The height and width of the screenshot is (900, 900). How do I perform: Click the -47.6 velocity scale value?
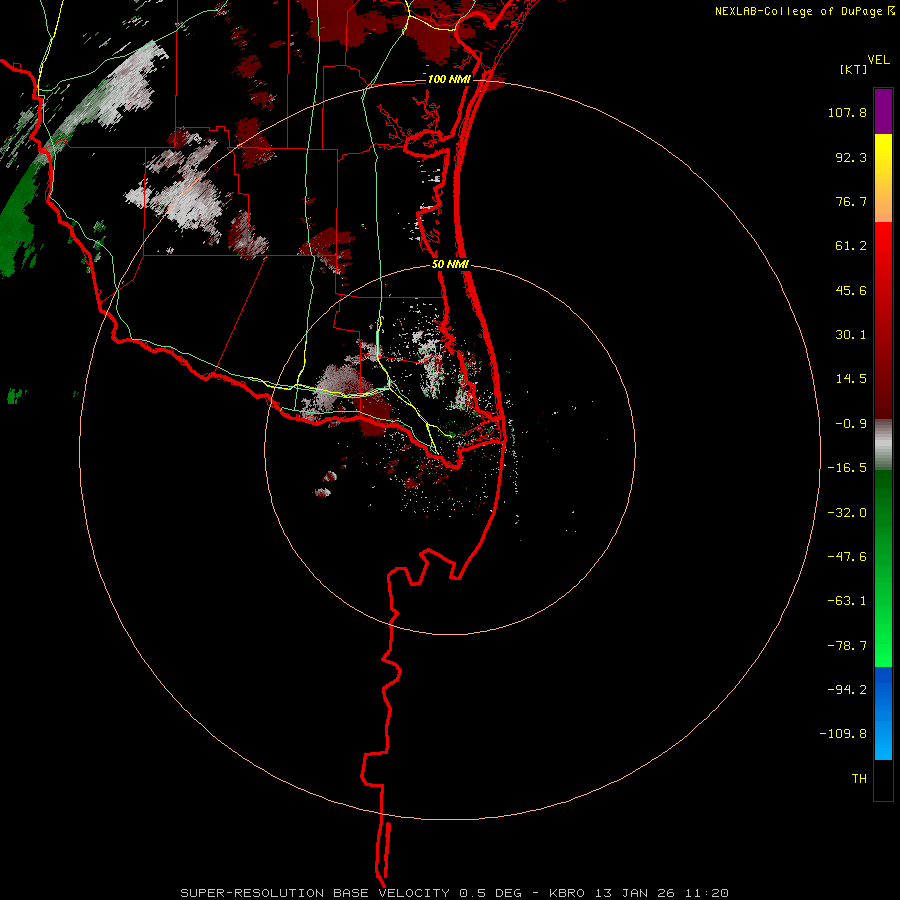(x=847, y=557)
